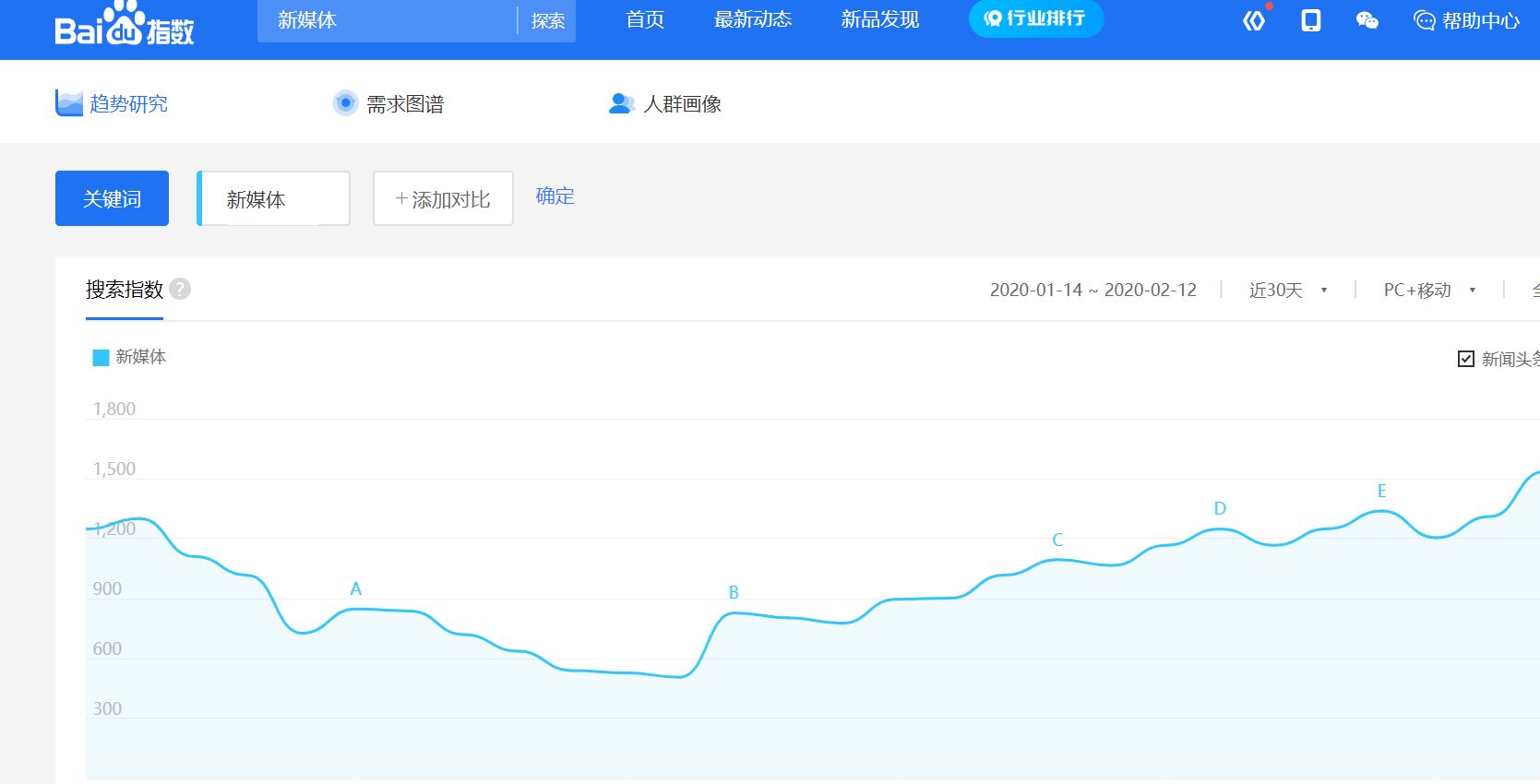Click the question mark beside 搜索指数
This screenshot has width=1540, height=784.
pos(181,290)
